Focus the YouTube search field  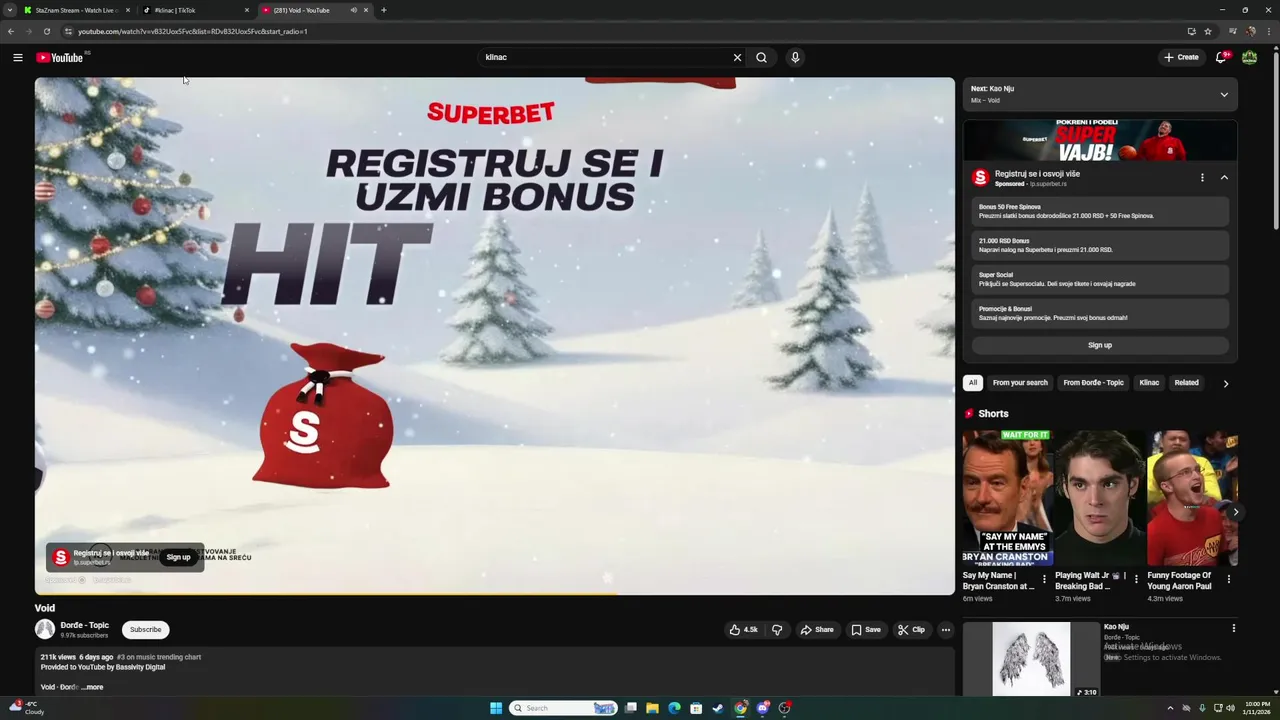pyautogui.click(x=608, y=57)
